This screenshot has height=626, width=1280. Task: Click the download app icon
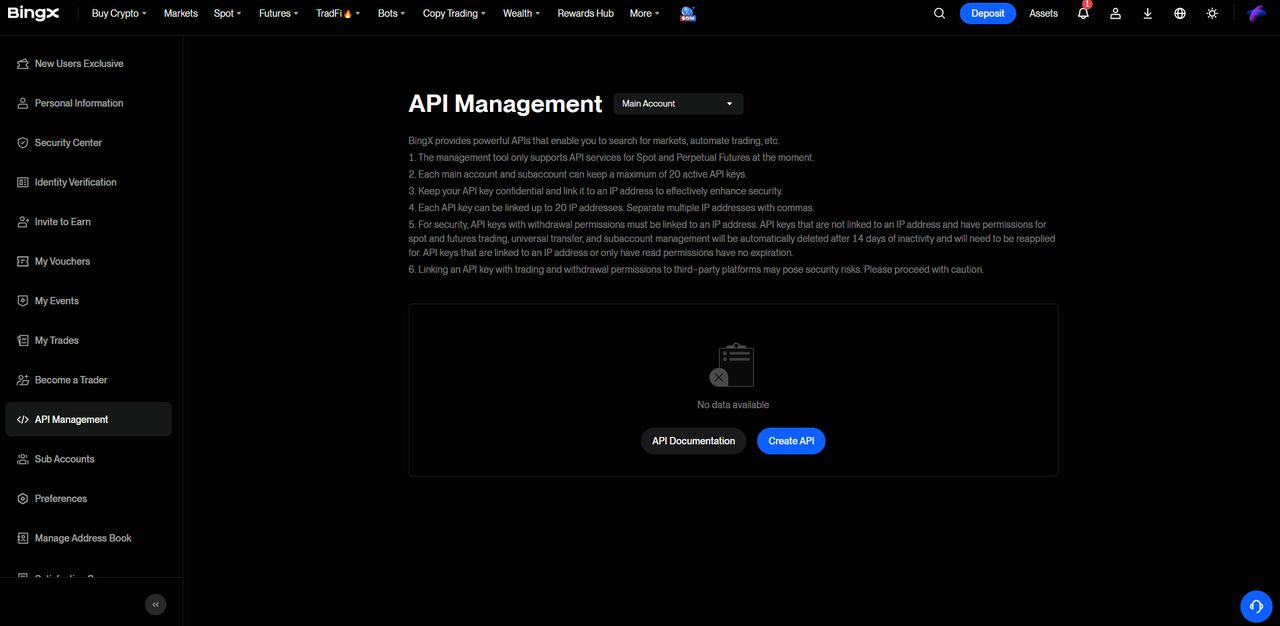1148,13
